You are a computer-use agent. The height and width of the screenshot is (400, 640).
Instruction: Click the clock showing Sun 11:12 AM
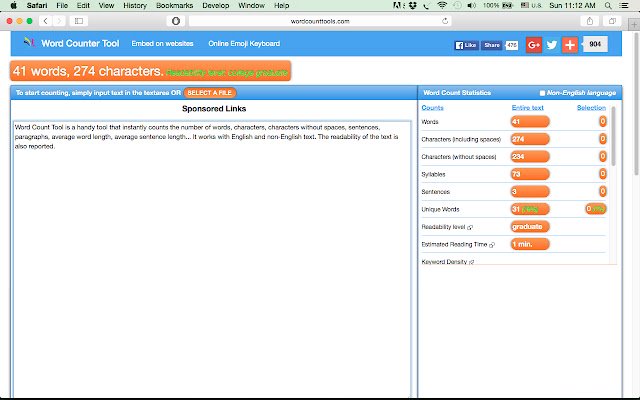pos(572,5)
